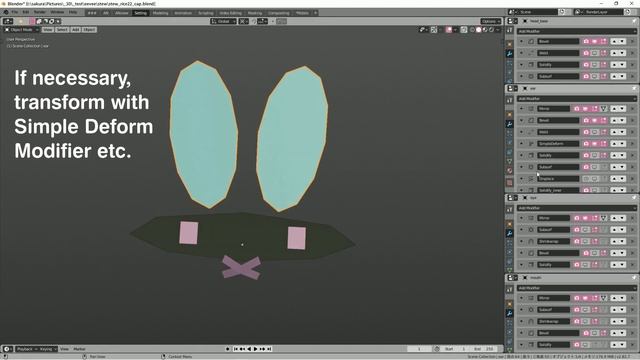Toggle SimpleDeform viewport display
640x360 pixels.
pos(595,144)
